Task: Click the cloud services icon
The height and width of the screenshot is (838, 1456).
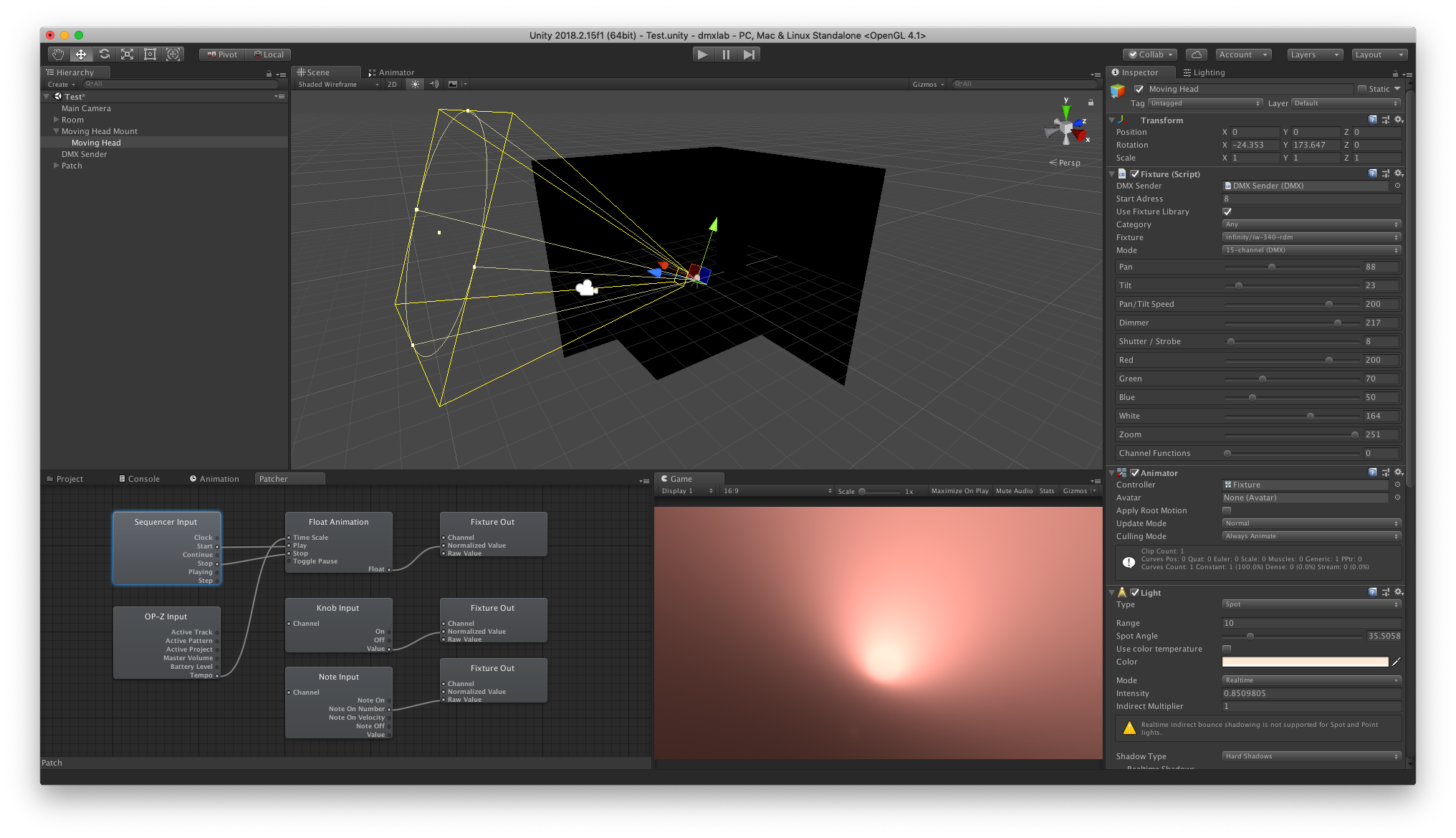Action: 1196,54
